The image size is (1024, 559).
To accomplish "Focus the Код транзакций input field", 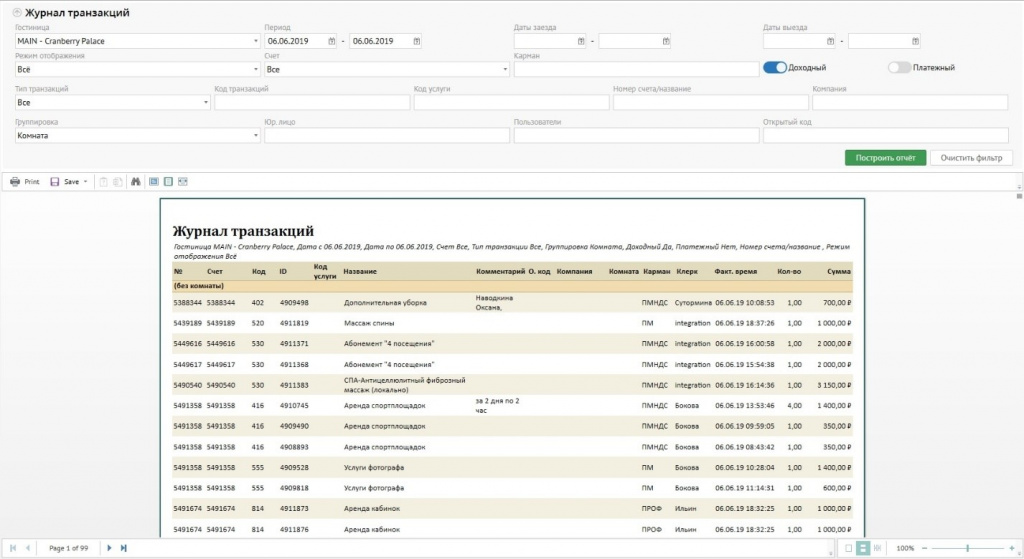I will (312, 103).
